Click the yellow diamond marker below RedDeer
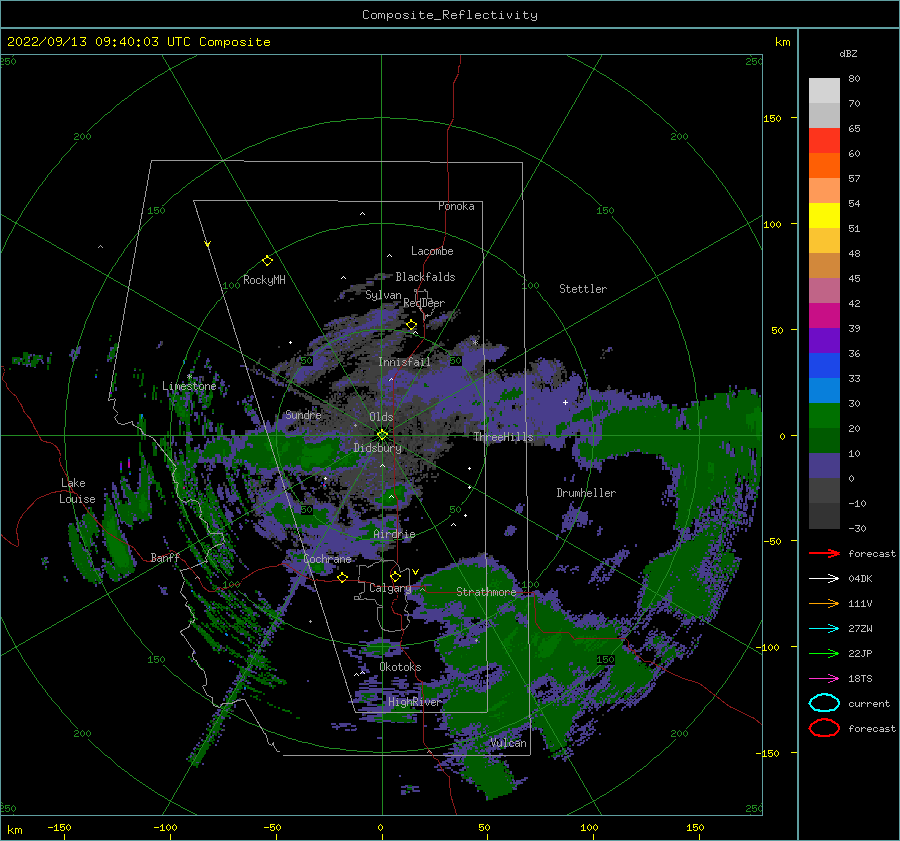 click(x=411, y=325)
